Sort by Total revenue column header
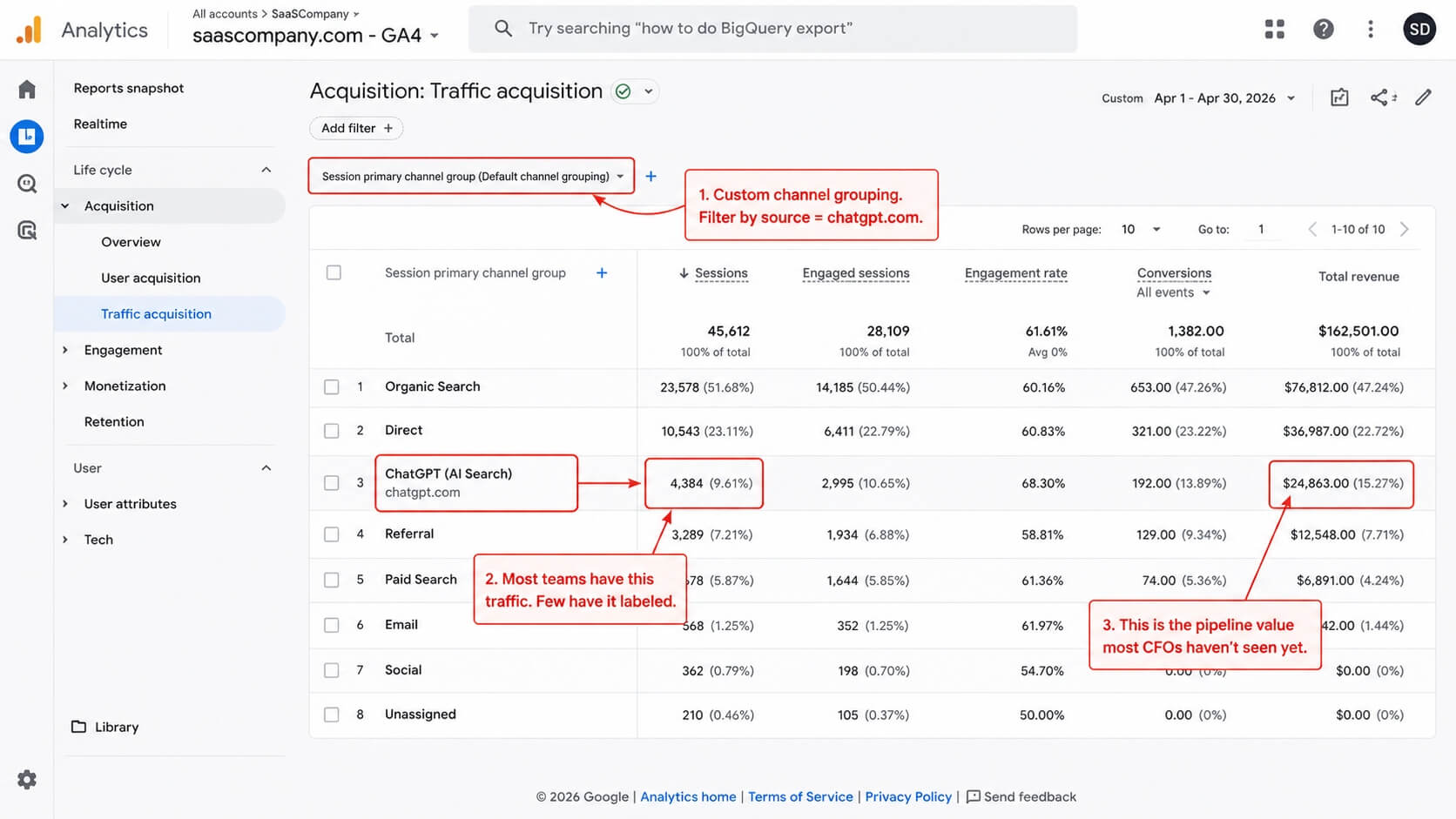Screen dimensions: 1456x819 pos(1358,277)
